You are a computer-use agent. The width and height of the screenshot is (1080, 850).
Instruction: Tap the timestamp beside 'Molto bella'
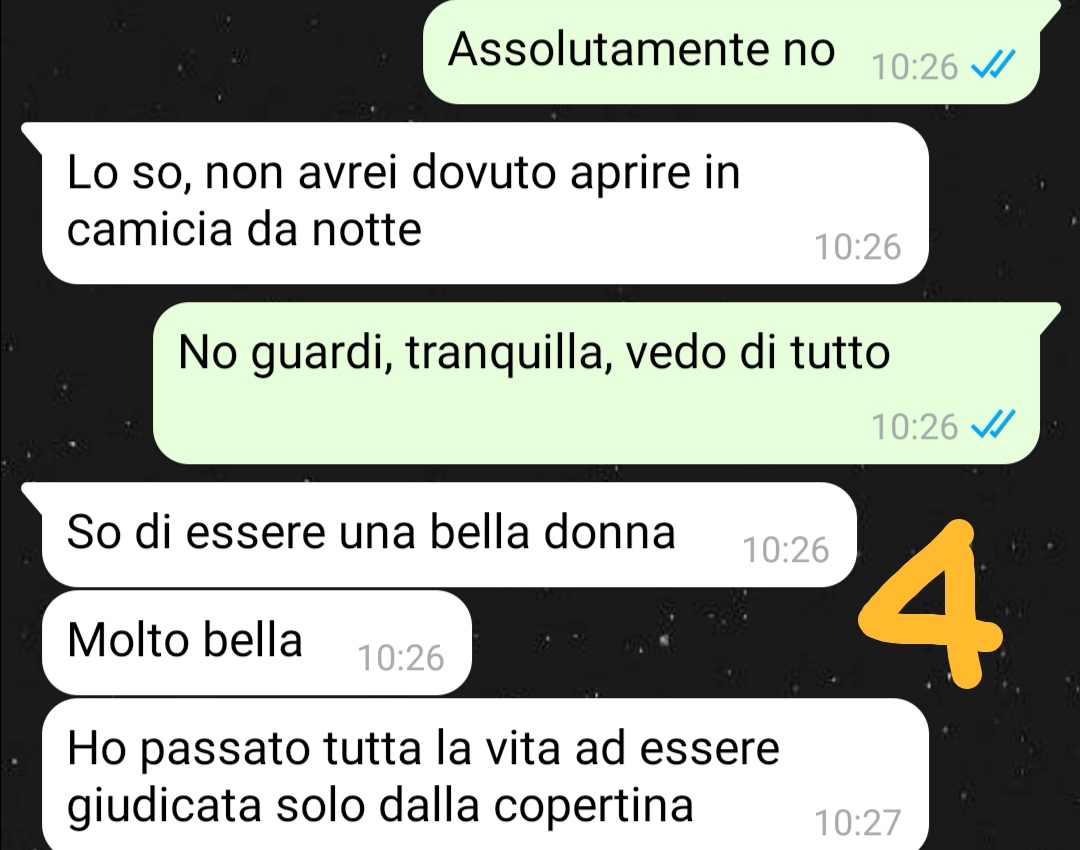tap(401, 658)
